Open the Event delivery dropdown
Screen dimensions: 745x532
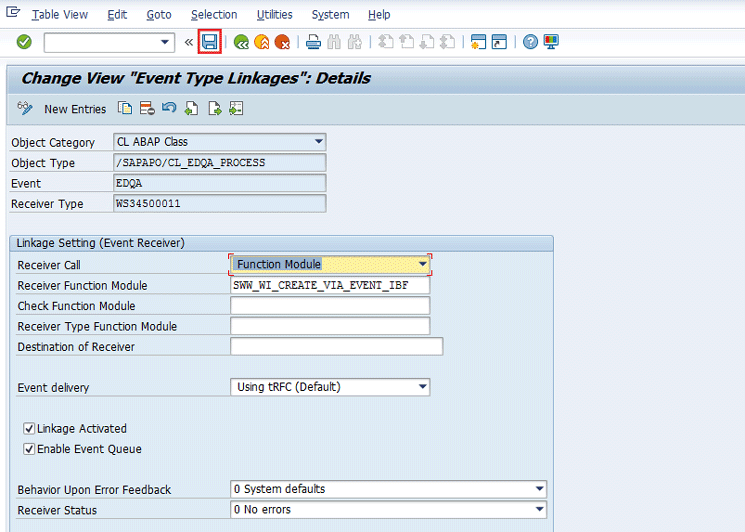click(423, 387)
